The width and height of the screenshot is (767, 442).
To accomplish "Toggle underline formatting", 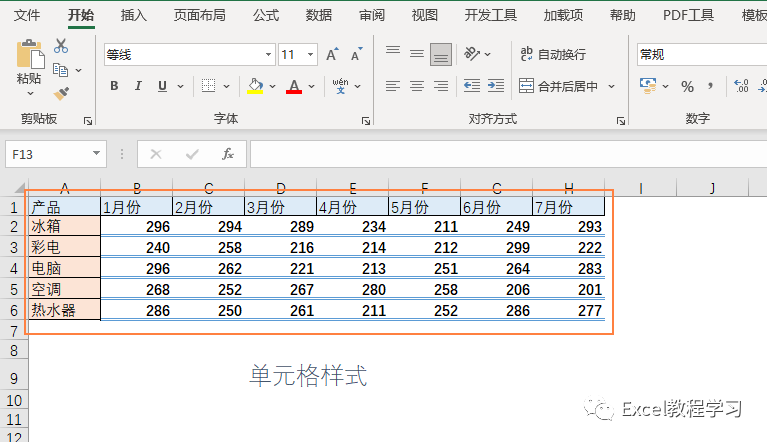I will click(x=162, y=86).
